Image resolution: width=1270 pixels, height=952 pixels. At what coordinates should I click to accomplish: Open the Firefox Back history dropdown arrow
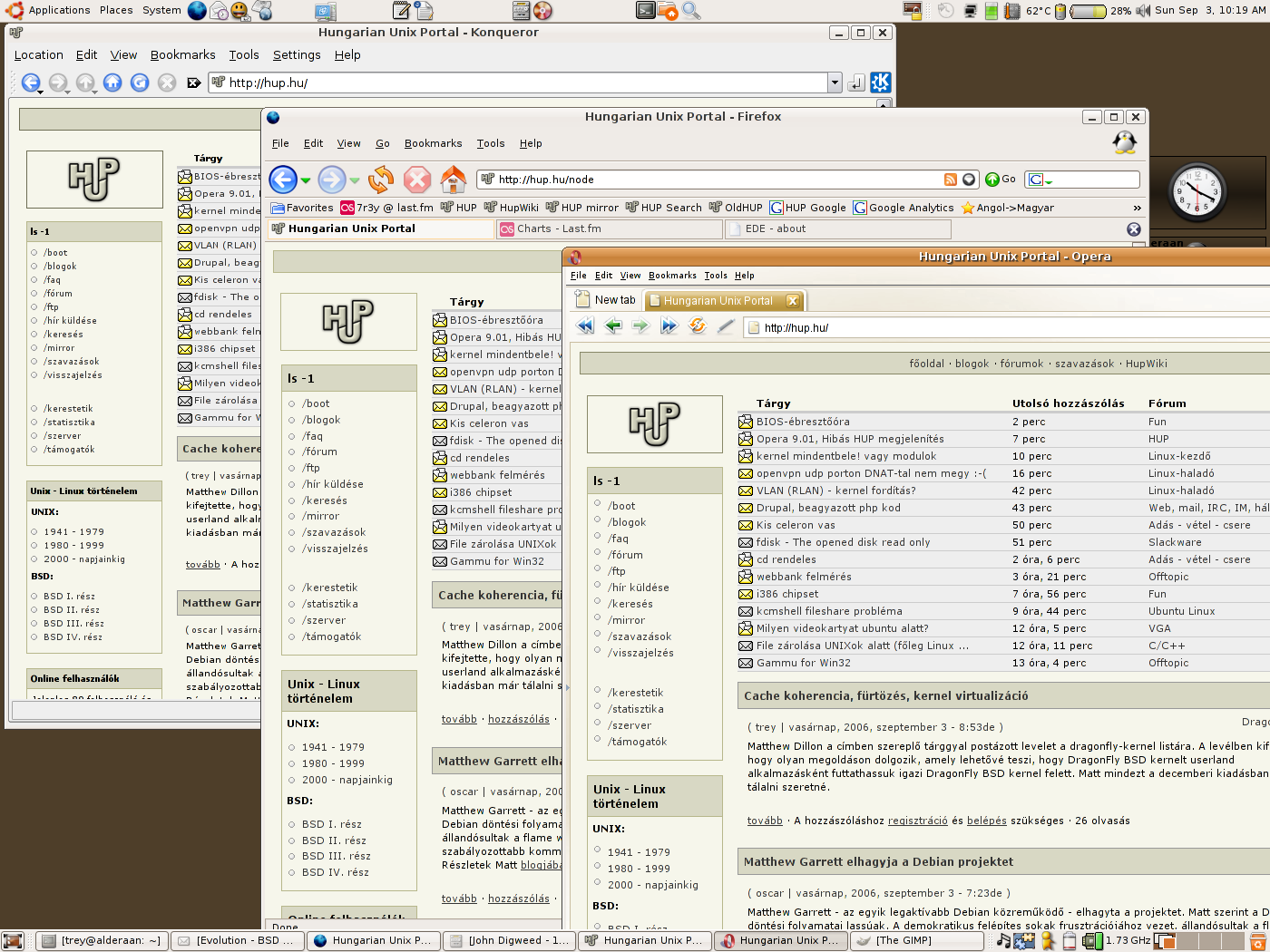(x=306, y=180)
